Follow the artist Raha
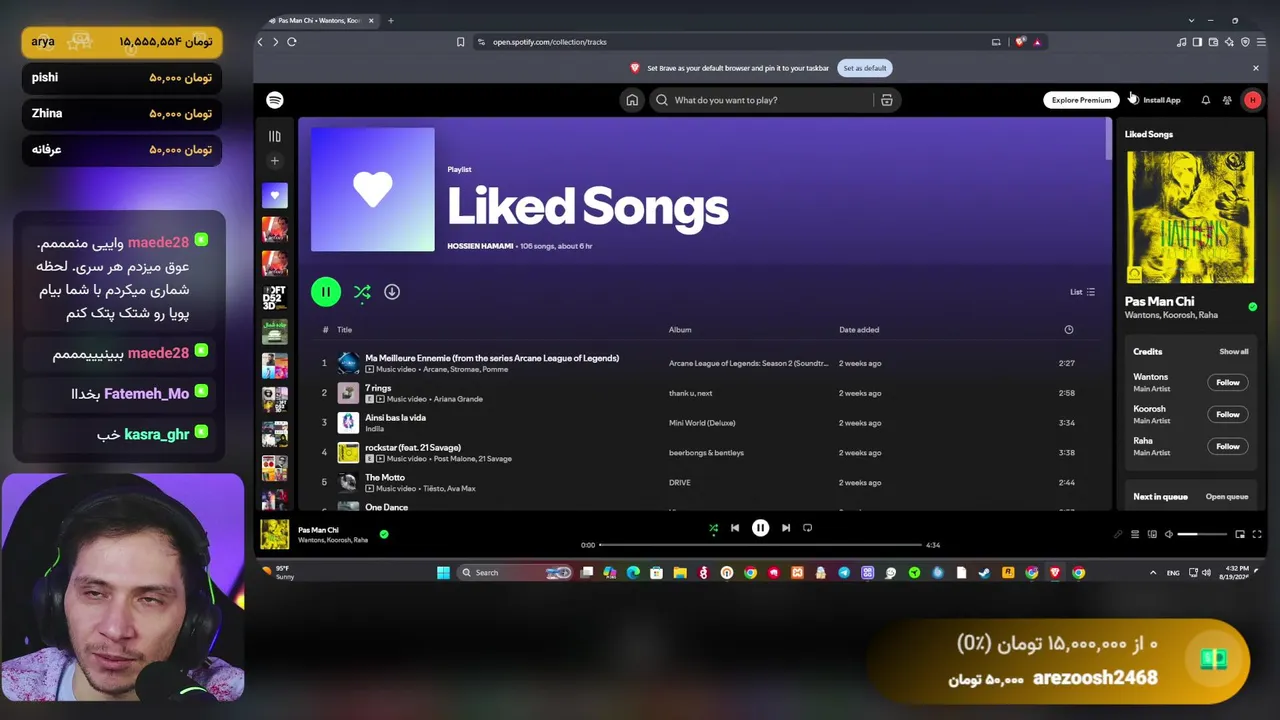This screenshot has width=1280, height=720. (x=1227, y=446)
